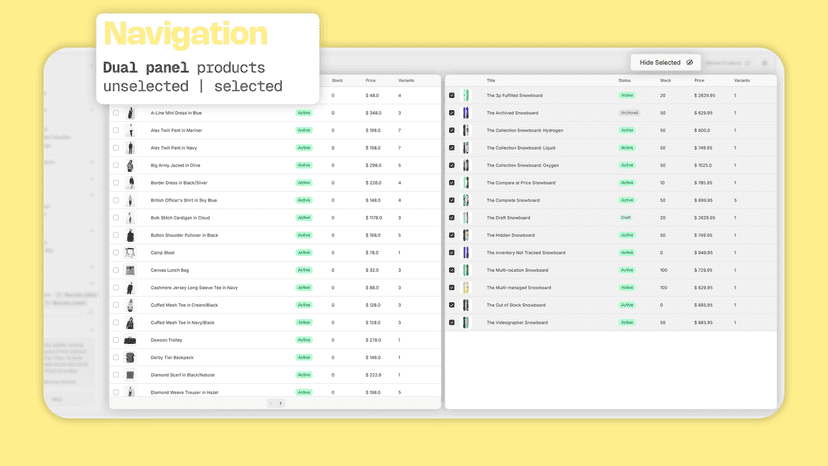The image size is (828, 466).
Task: Open The Archived Snowboard thumbnail image
Action: [466, 113]
